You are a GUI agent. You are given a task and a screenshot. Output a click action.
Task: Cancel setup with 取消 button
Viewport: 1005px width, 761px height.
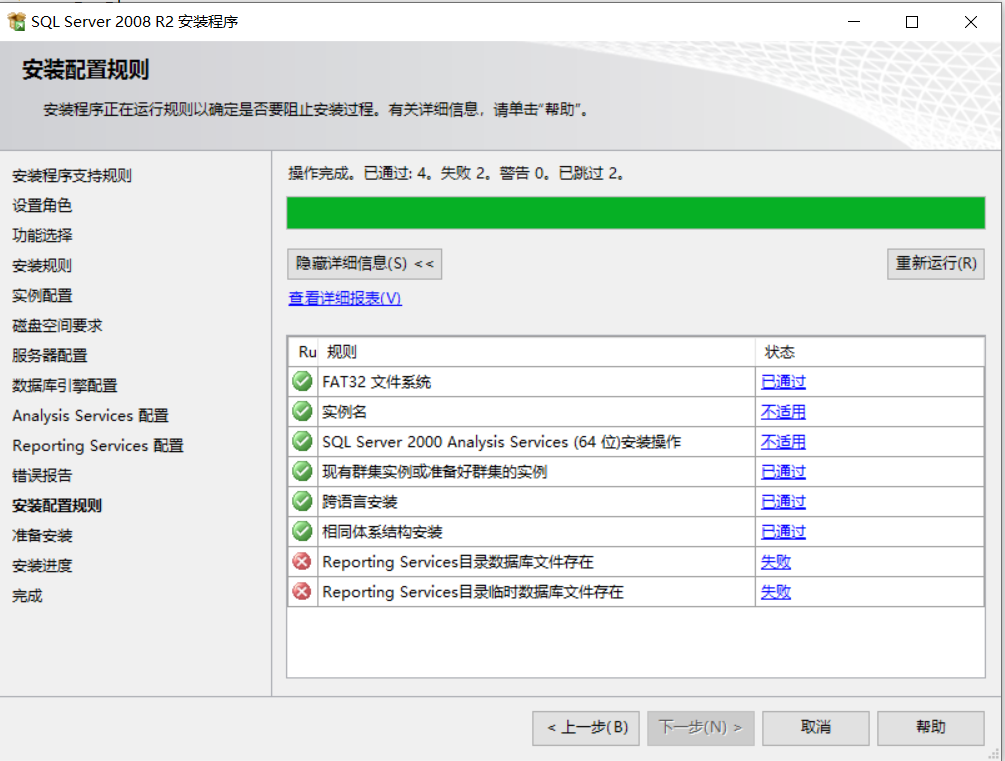tap(815, 728)
